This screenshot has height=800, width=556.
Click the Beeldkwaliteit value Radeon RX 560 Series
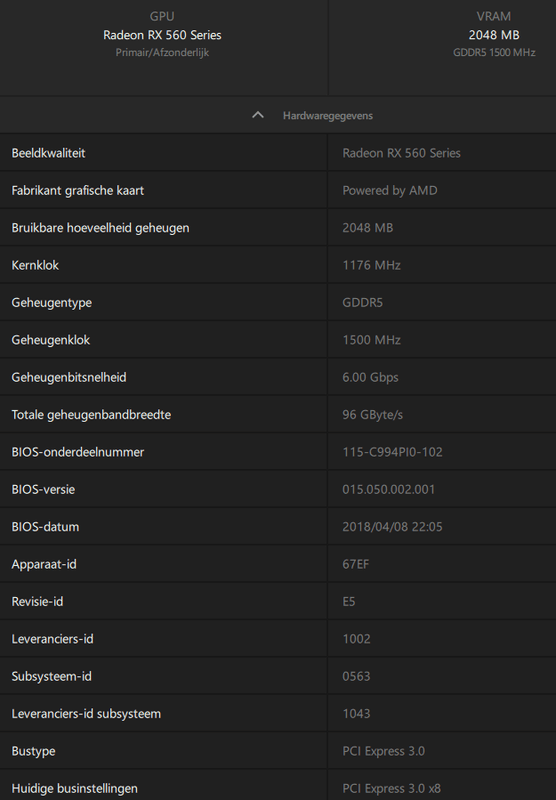pos(401,153)
